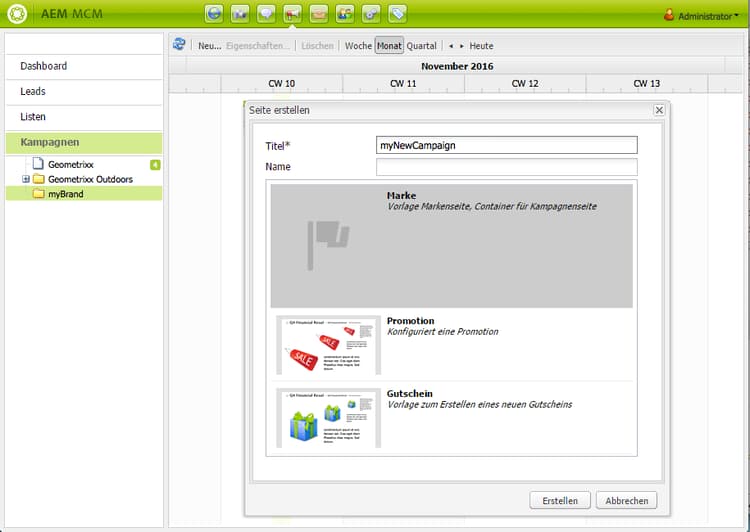Screen dimensions: 750x532
Task: Click the Marke flag placeholder thumbnail
Action: (329, 245)
